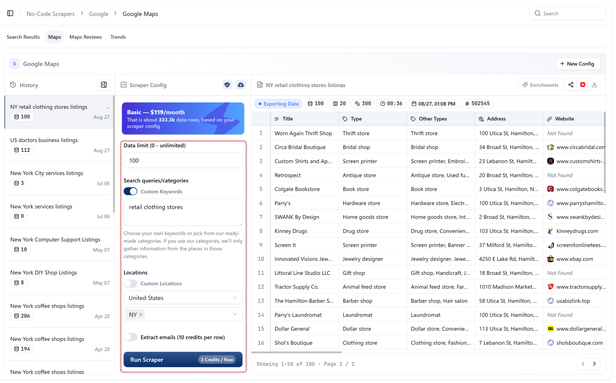The height and width of the screenshot is (383, 616).
Task: Click the Title column header icon
Action: point(277,119)
